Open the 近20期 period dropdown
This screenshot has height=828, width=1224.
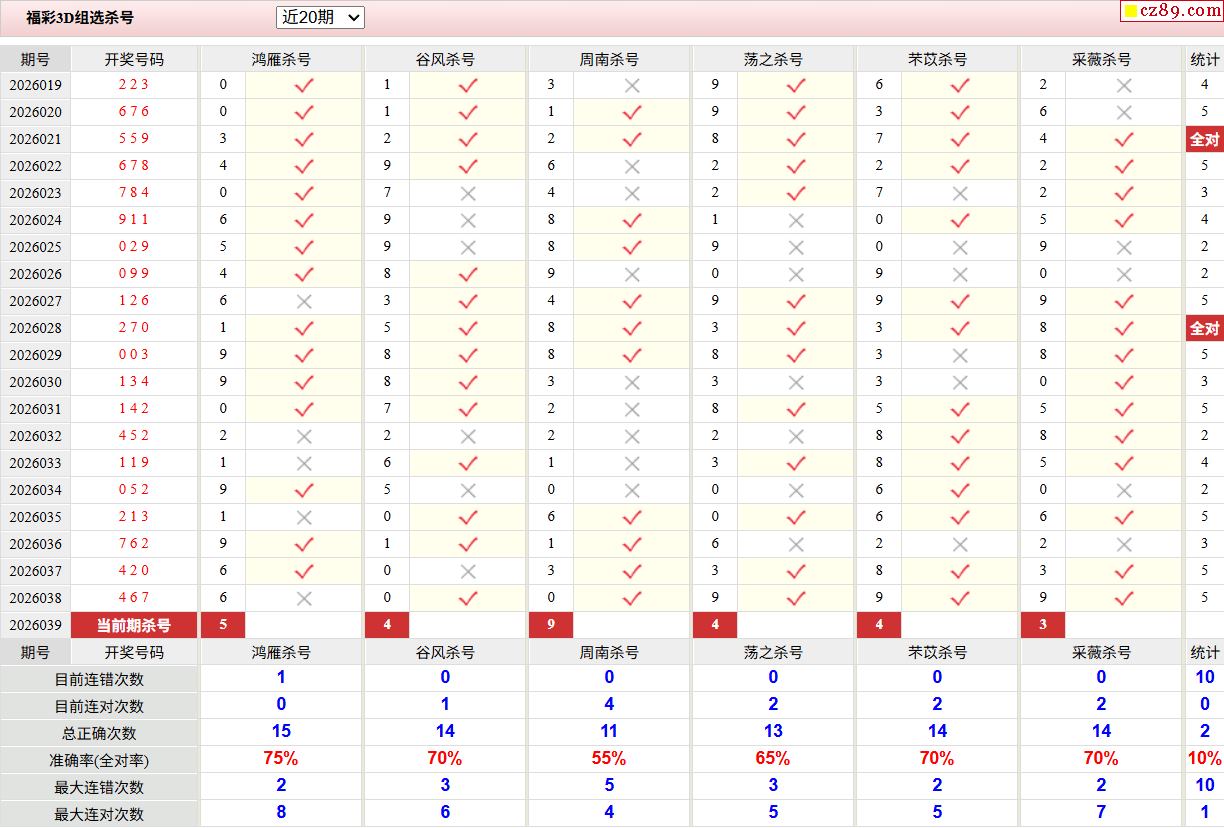[x=320, y=17]
